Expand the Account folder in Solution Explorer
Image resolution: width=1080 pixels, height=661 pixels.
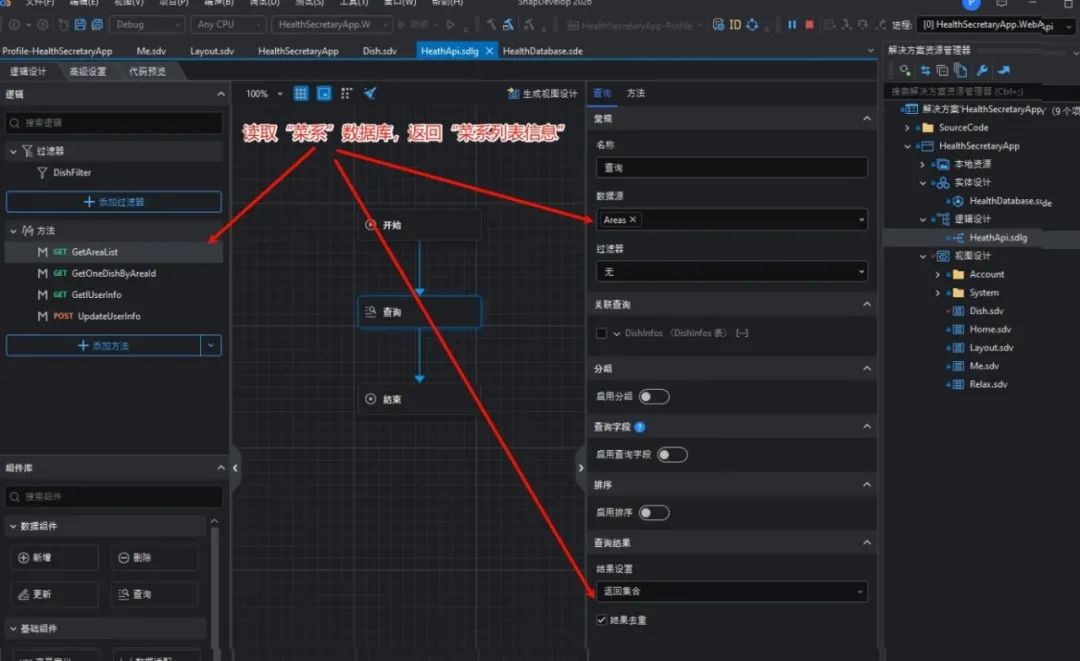(x=937, y=275)
